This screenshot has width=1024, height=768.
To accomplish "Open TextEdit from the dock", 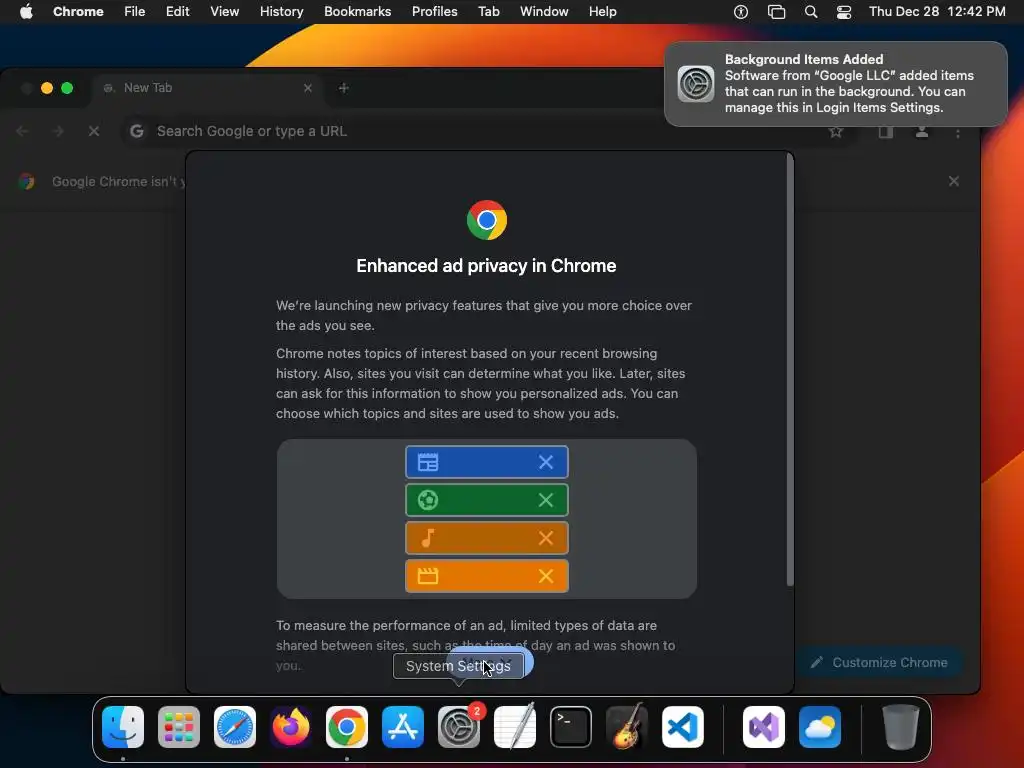I will (515, 727).
